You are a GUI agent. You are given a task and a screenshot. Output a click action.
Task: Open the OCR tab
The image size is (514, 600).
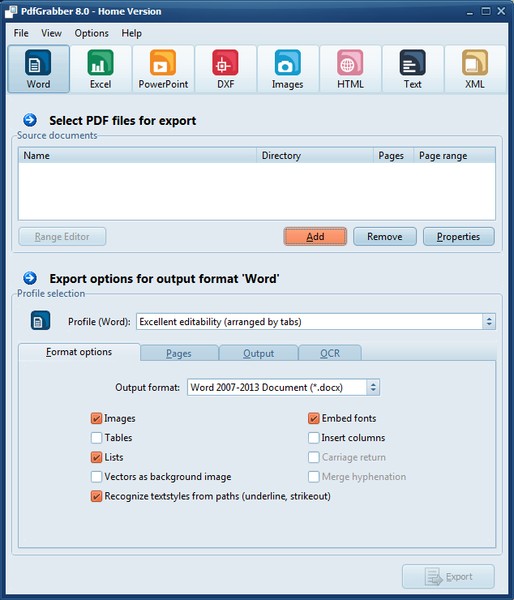click(330, 353)
